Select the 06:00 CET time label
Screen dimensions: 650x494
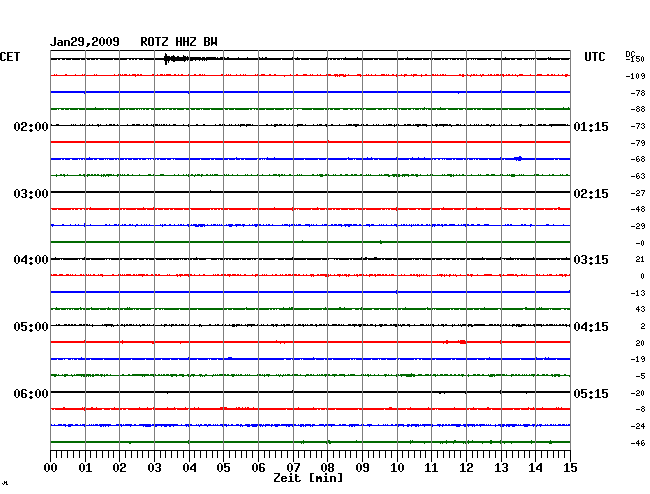31,393
